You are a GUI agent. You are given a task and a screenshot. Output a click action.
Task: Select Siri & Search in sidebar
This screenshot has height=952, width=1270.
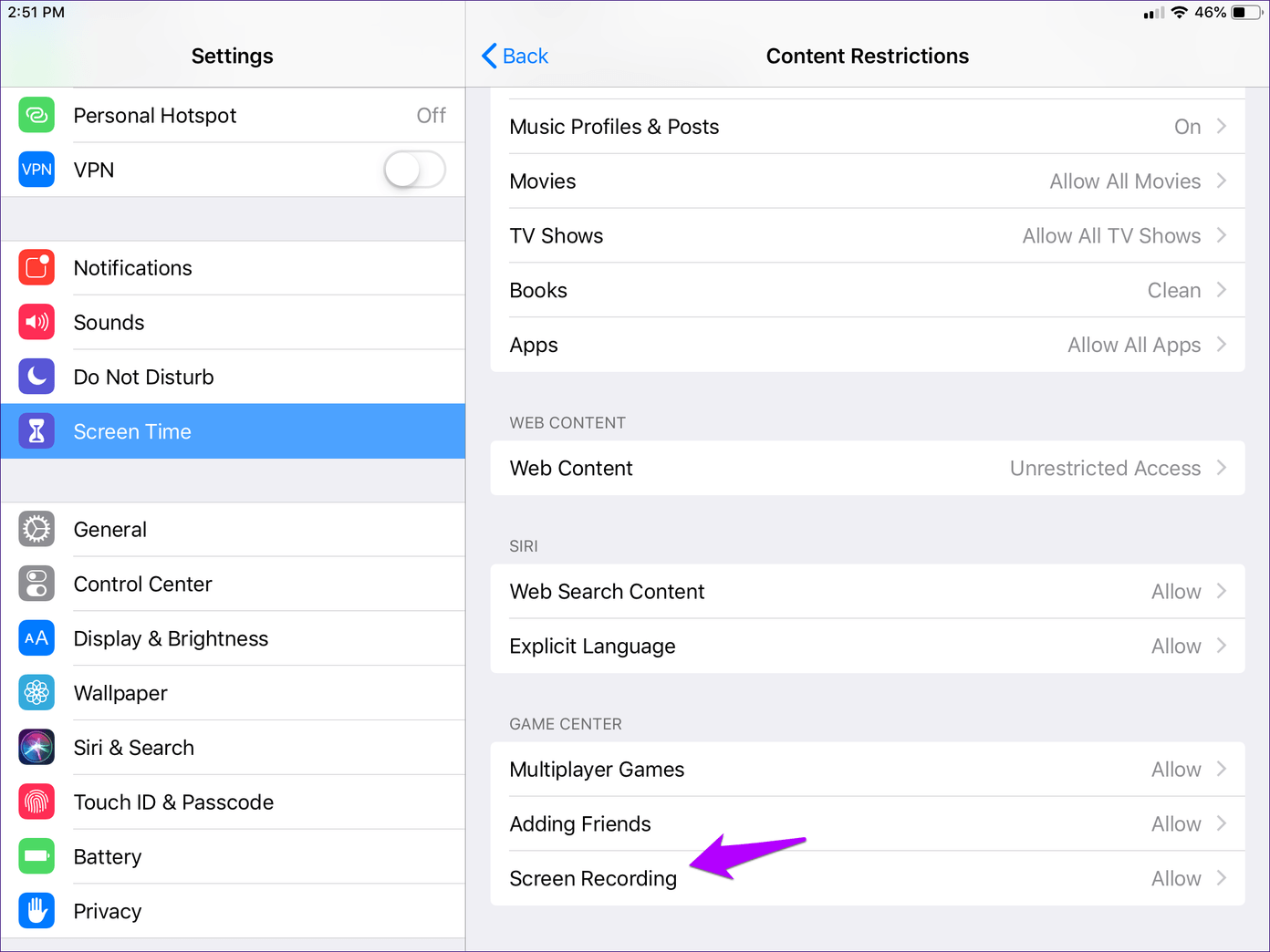click(x=133, y=748)
